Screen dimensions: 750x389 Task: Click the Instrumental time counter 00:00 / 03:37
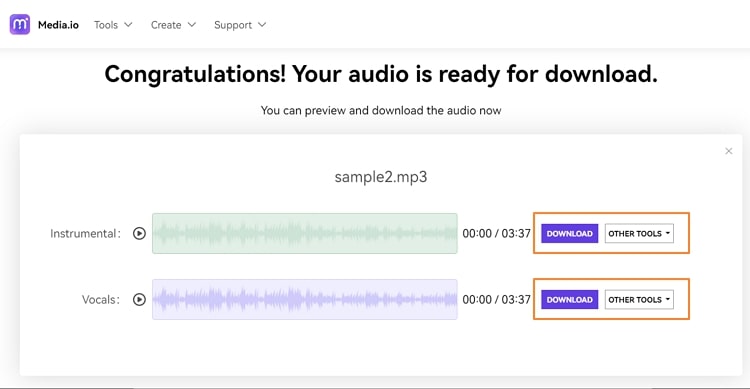[496, 233]
